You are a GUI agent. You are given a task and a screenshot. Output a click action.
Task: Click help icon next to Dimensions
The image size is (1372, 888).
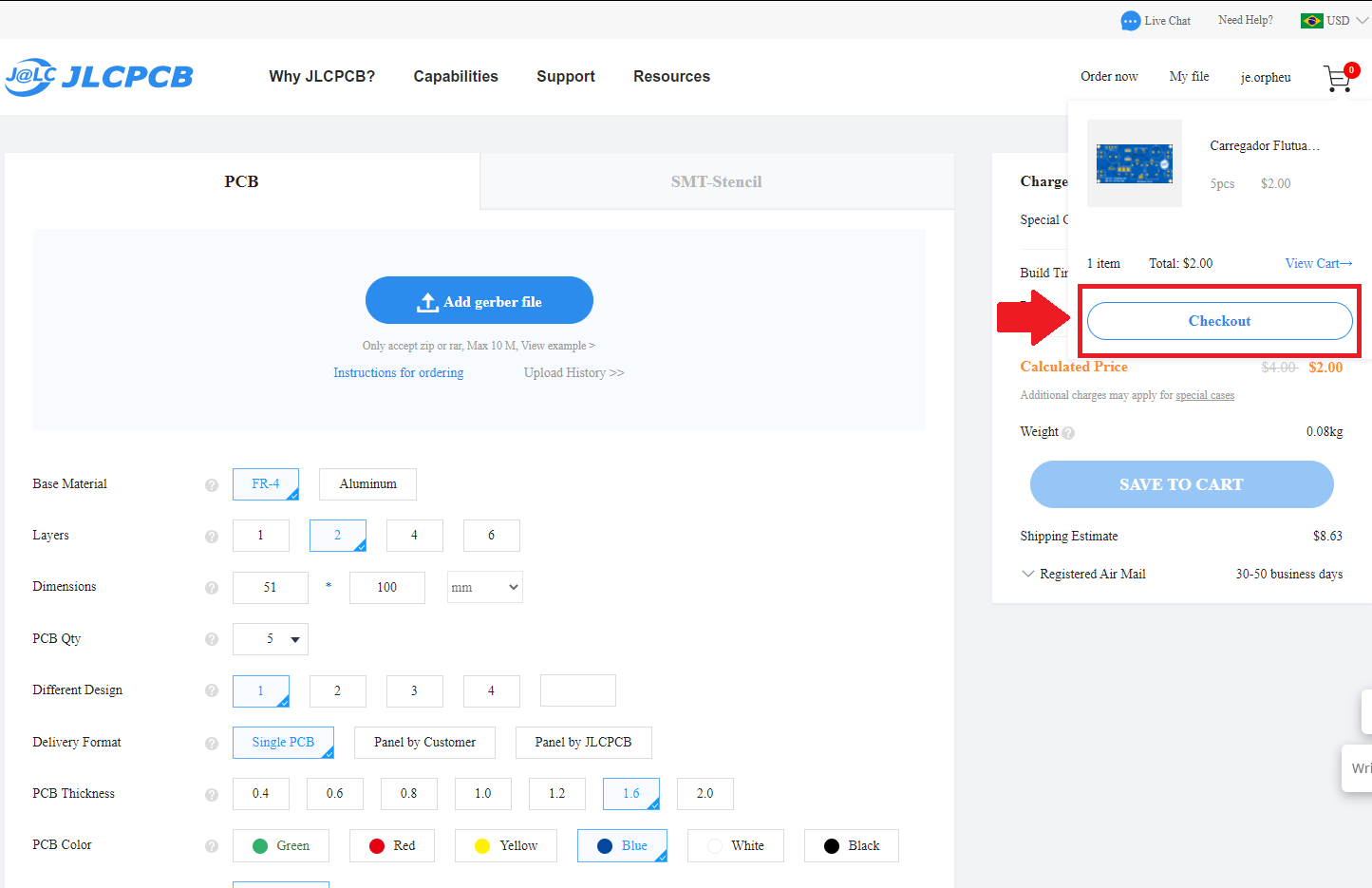click(x=212, y=588)
